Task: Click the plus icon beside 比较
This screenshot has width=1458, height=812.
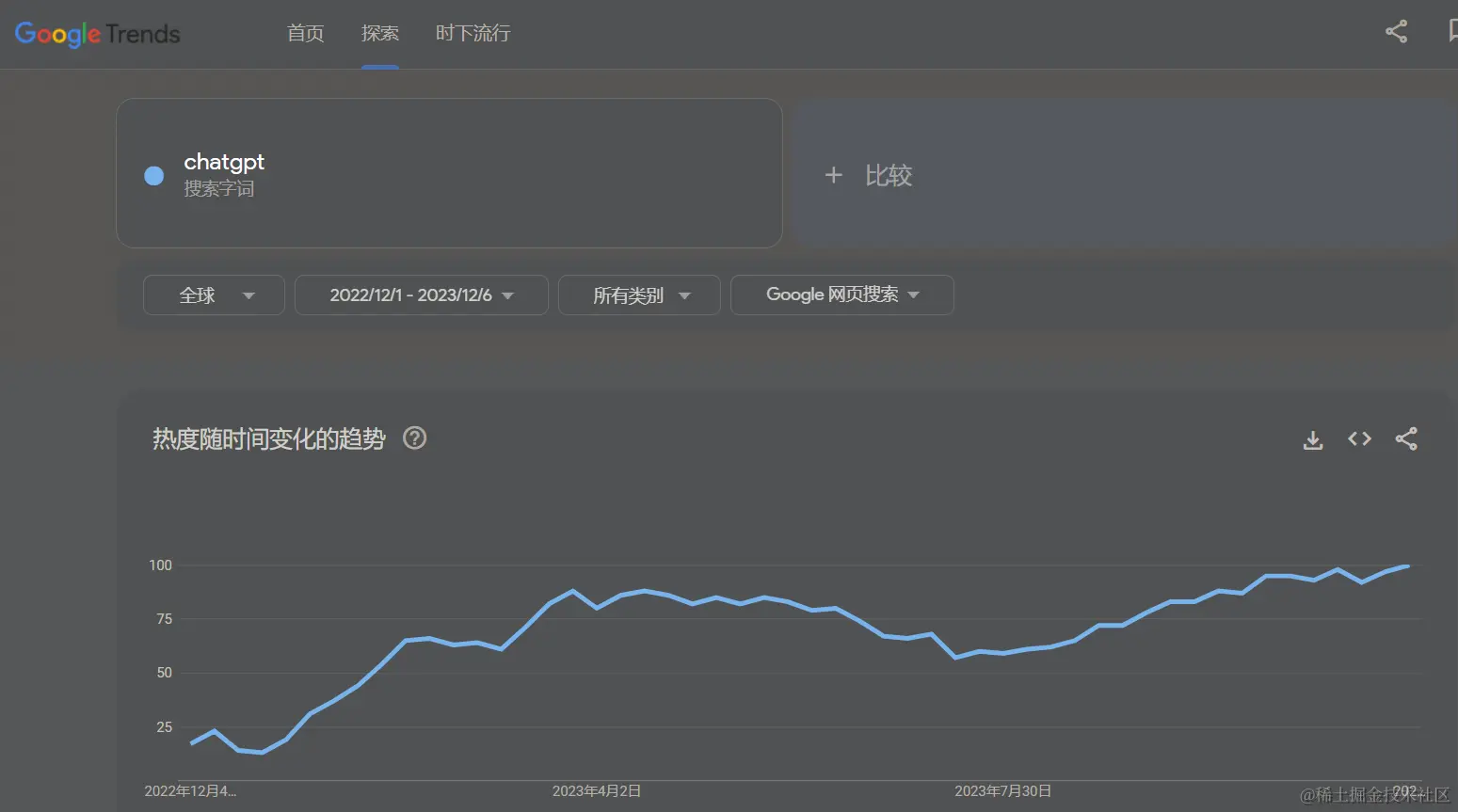Action: pos(833,175)
